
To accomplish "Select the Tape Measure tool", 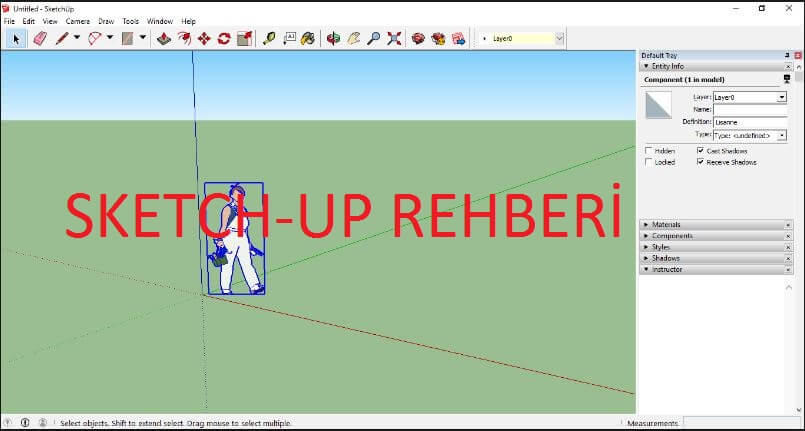I will pos(269,38).
